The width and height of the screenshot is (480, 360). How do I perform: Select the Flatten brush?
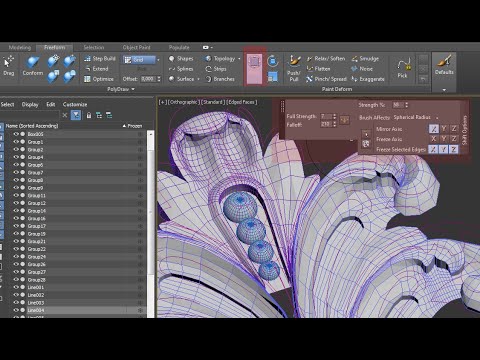point(318,69)
